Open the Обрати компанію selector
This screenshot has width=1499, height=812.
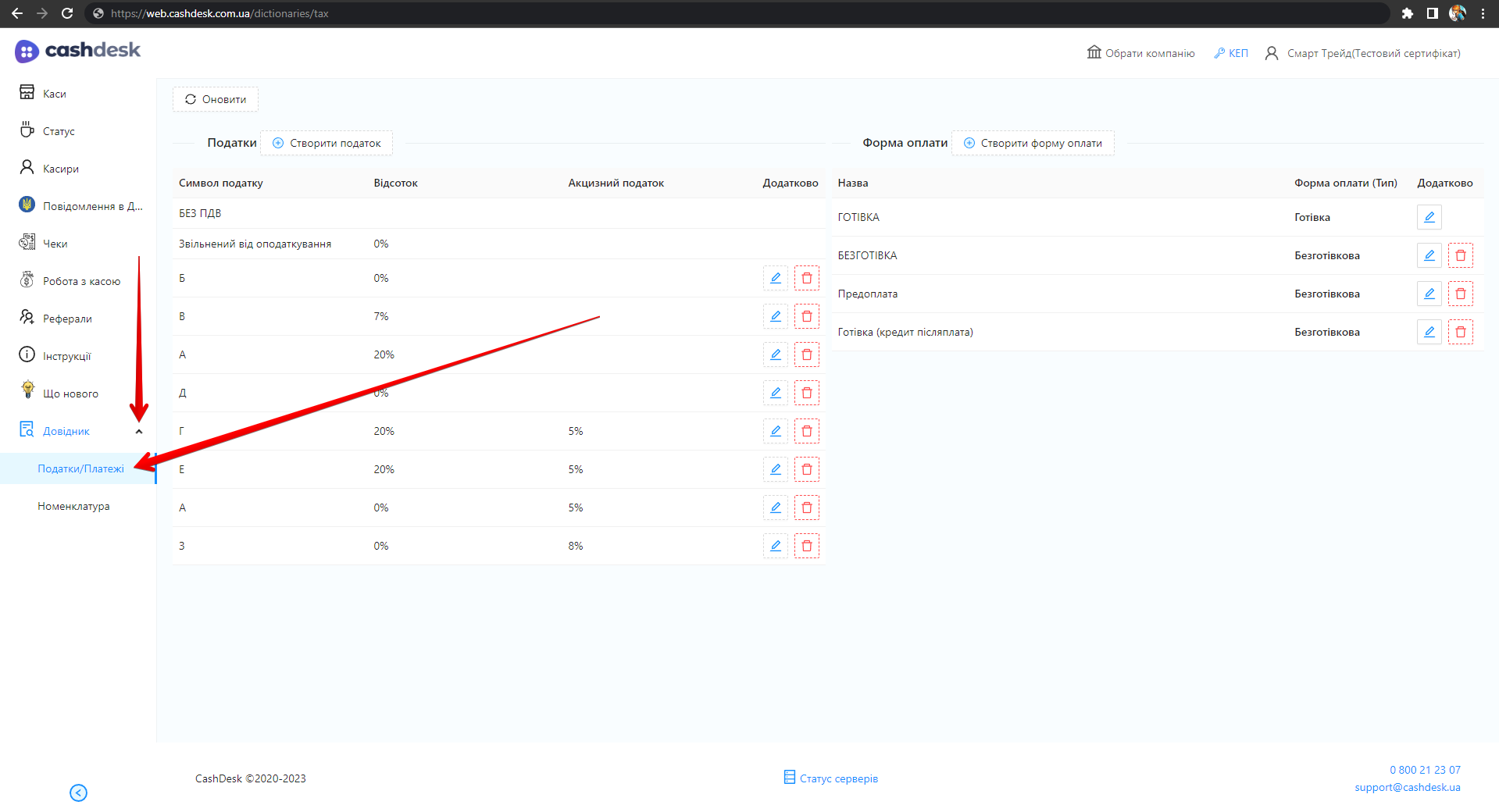pyautogui.click(x=1141, y=53)
